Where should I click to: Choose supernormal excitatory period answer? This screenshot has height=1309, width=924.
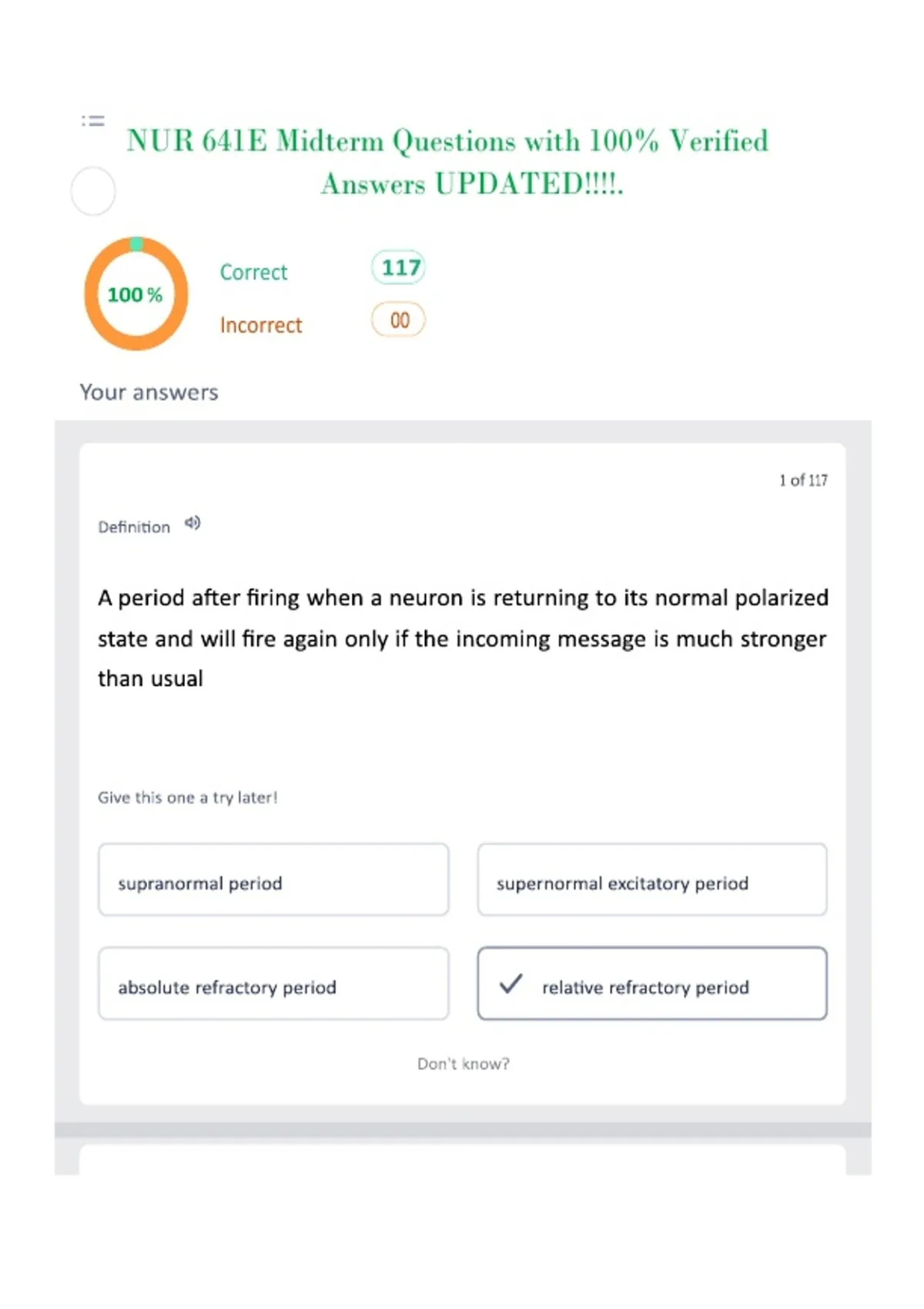click(x=652, y=880)
